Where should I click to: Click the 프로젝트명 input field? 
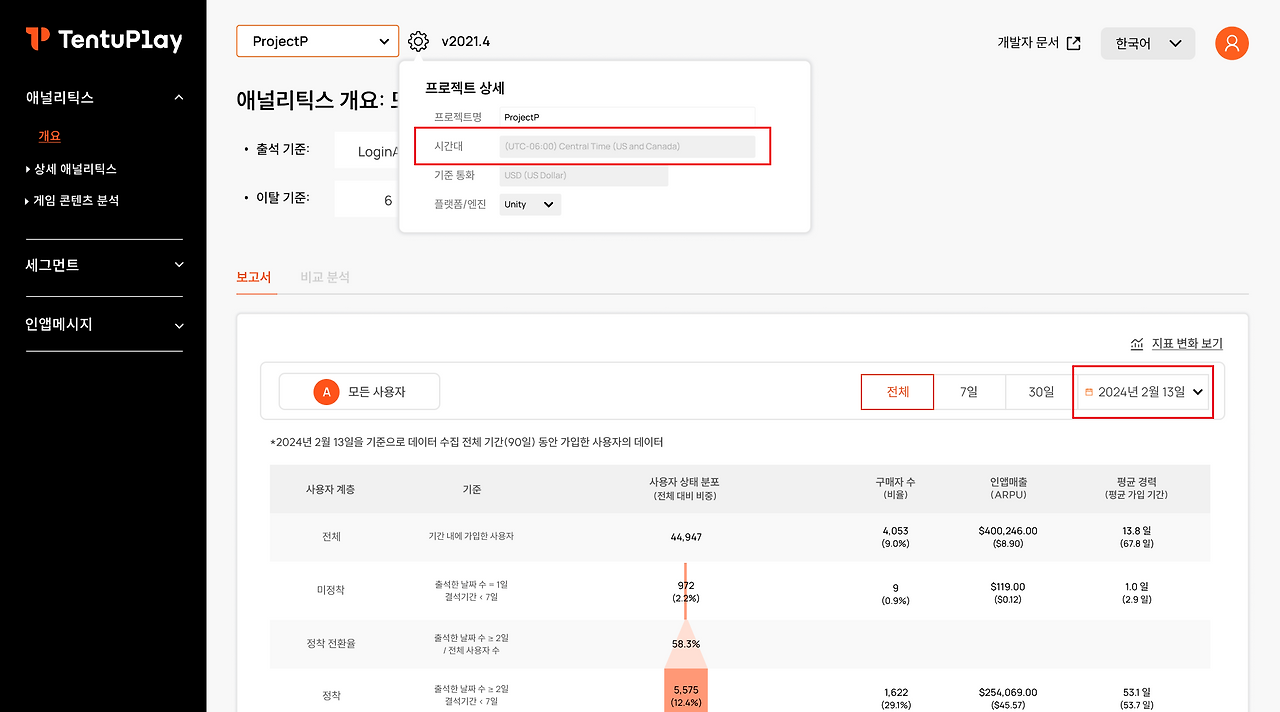coord(626,116)
